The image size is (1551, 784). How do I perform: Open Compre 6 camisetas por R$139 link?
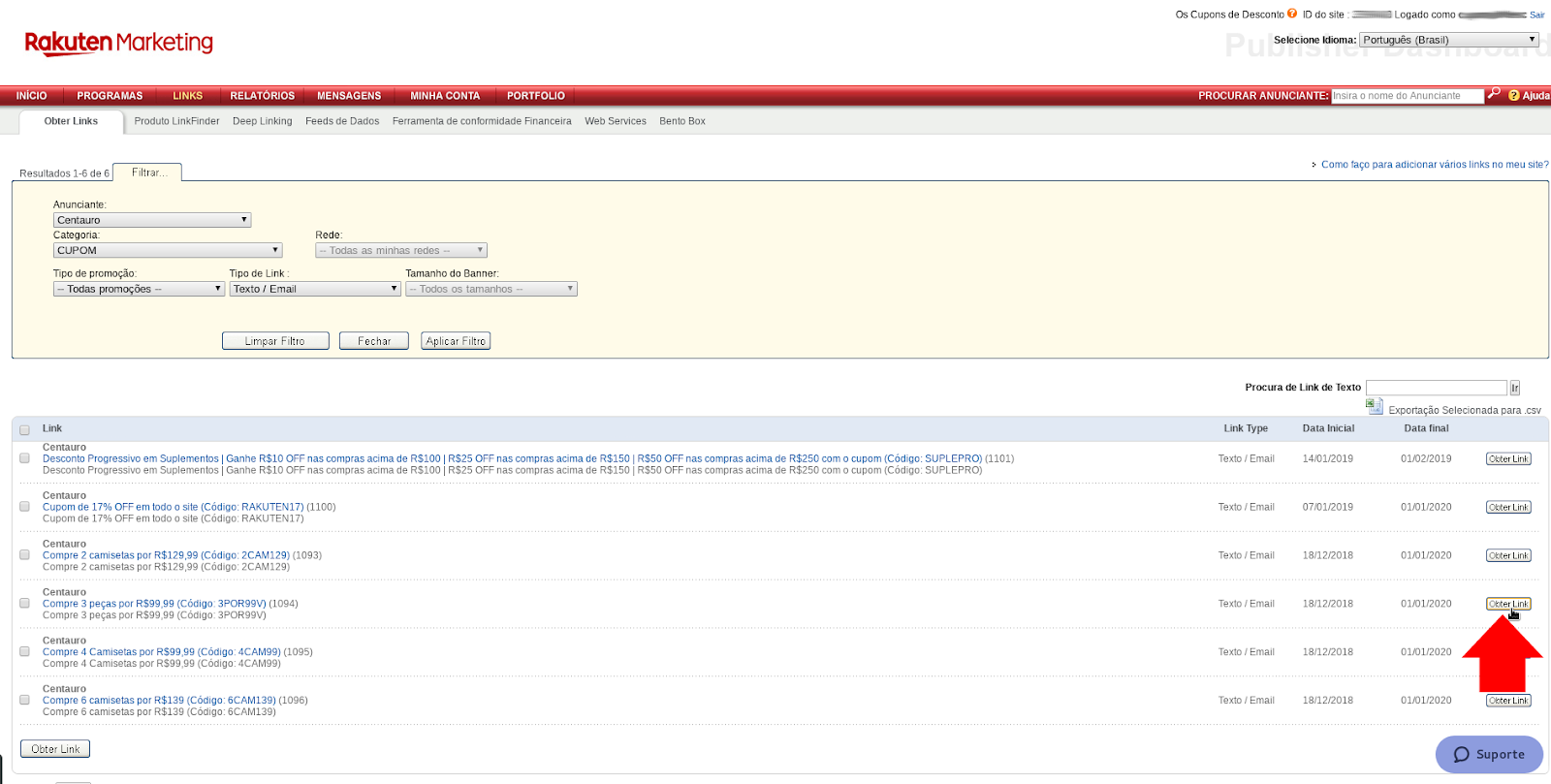pyautogui.click(x=159, y=701)
